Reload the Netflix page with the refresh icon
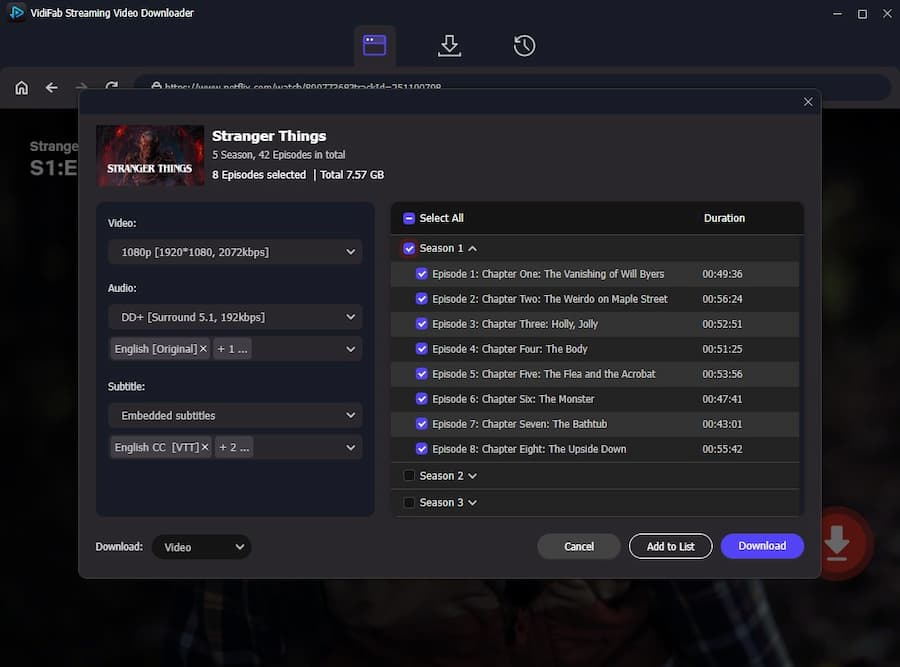Screen dimensions: 900x667 pos(110,87)
